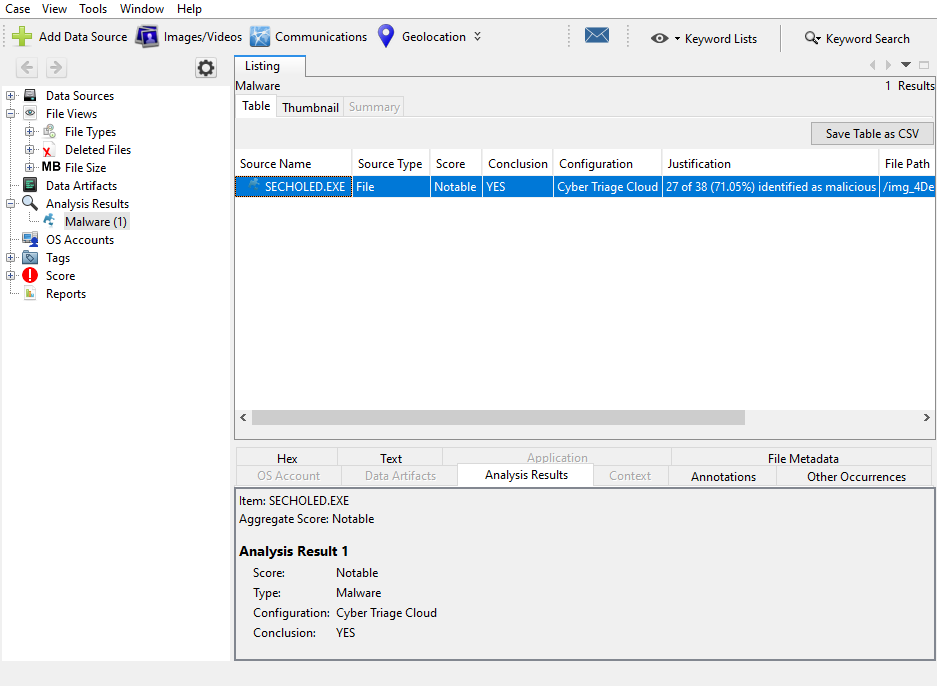Image resolution: width=937 pixels, height=686 pixels.
Task: Switch to the Thumbnail tab
Action: pos(309,106)
